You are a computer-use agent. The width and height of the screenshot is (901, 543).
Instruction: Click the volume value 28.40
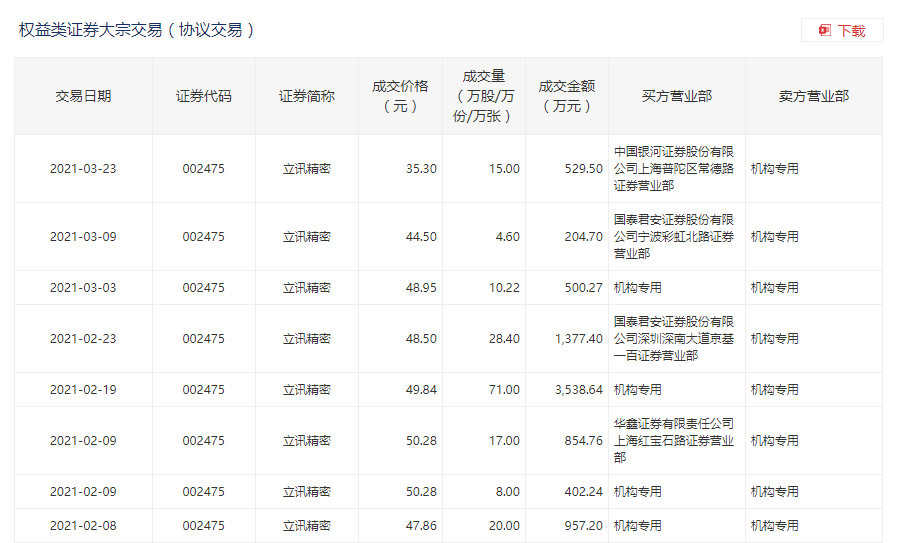point(505,339)
